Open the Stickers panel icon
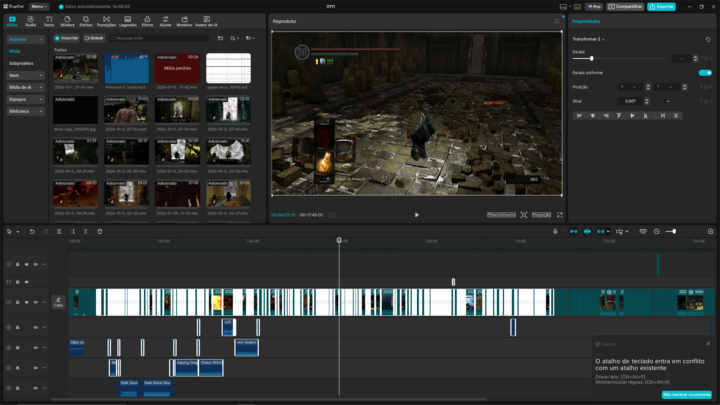 [x=67, y=20]
